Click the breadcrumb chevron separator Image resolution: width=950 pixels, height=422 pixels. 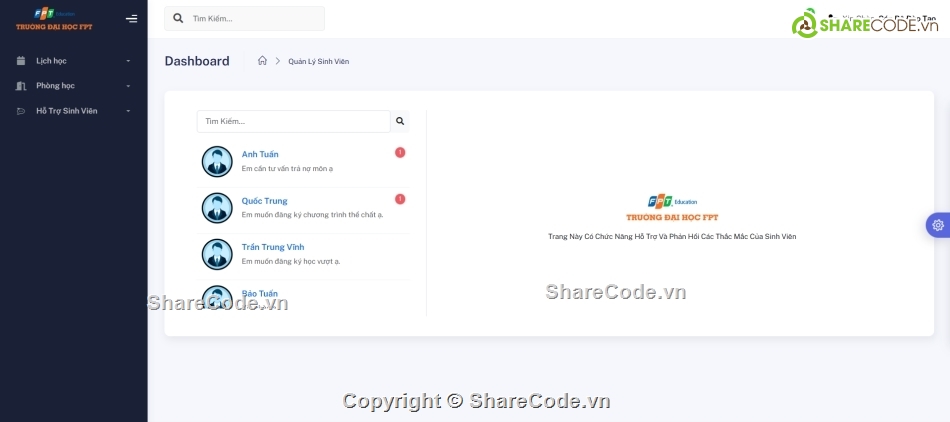pos(278,61)
